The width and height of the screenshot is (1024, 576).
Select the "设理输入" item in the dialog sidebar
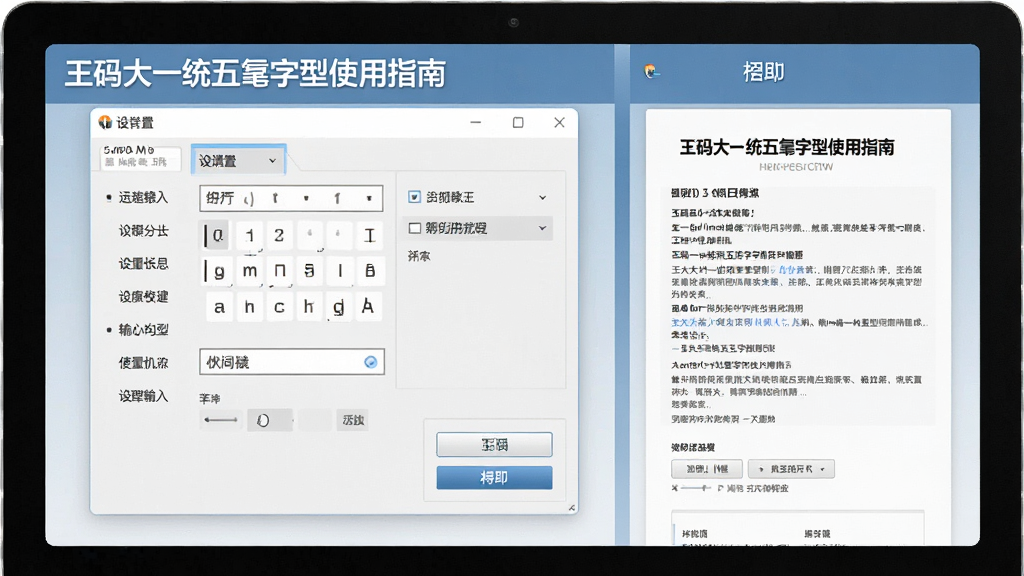pos(143,396)
